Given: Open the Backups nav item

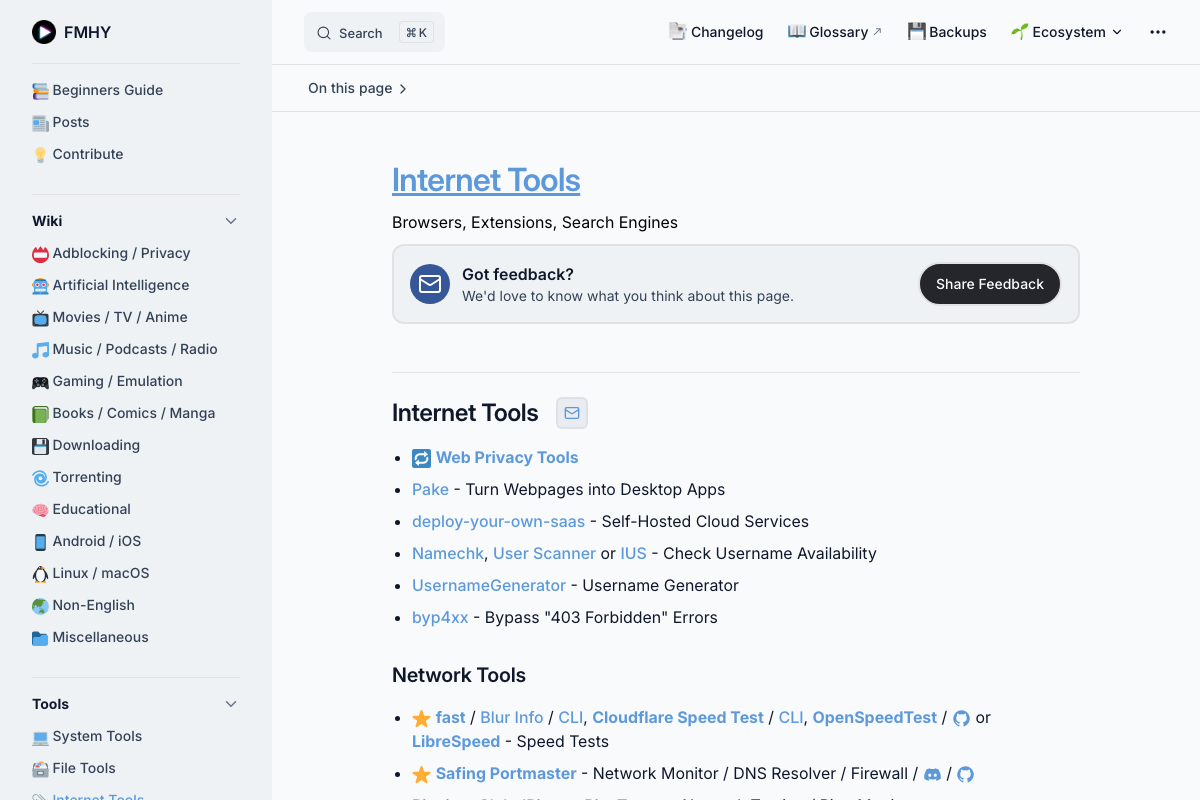Looking at the screenshot, I should 947,32.
